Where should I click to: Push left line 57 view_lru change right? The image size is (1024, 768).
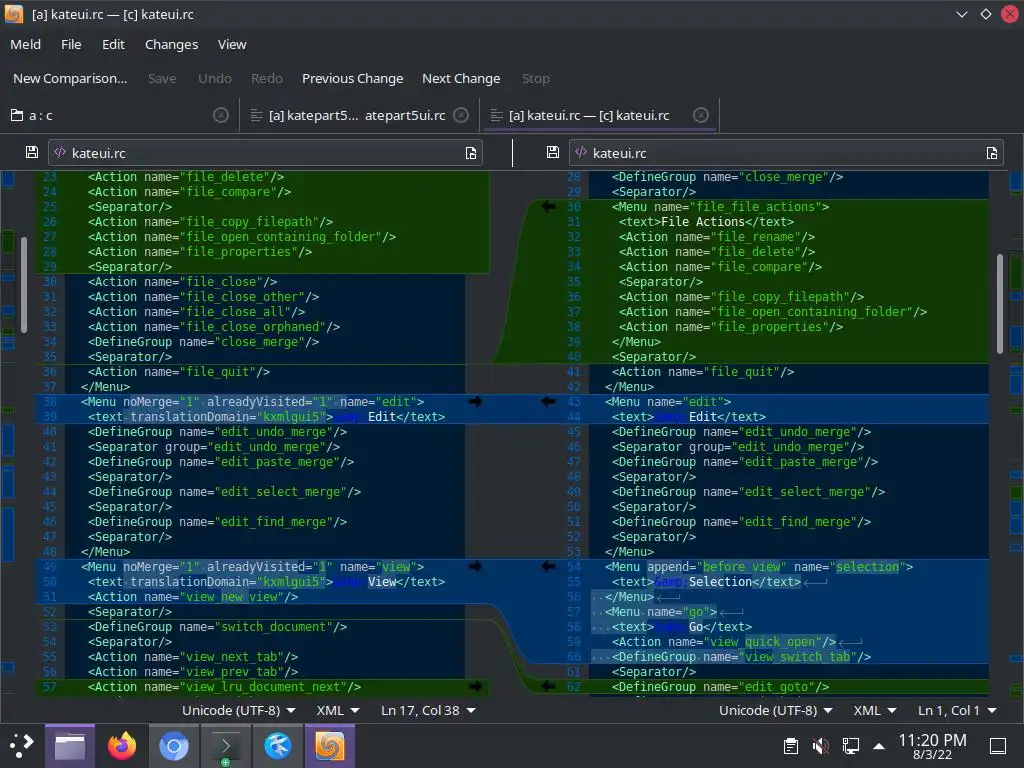coord(475,686)
